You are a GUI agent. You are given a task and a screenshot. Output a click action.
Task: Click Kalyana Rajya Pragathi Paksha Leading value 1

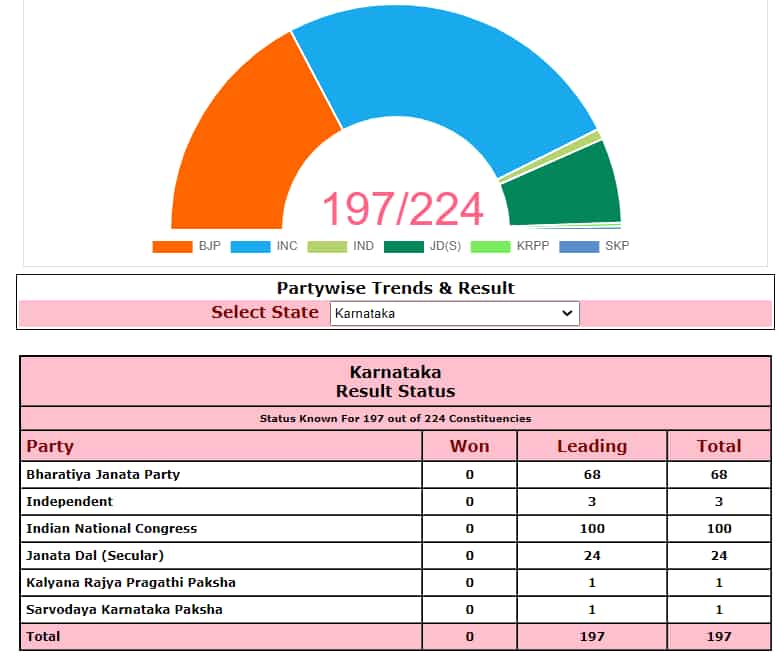tap(592, 582)
